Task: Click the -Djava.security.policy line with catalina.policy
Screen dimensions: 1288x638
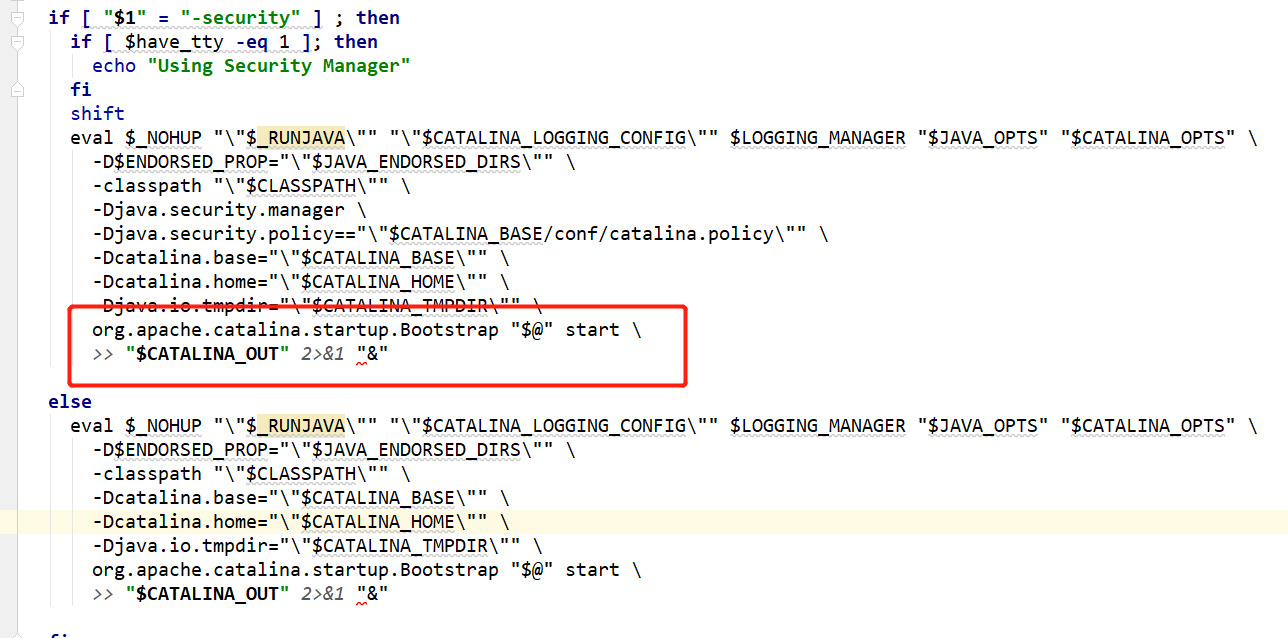Action: pos(460,234)
